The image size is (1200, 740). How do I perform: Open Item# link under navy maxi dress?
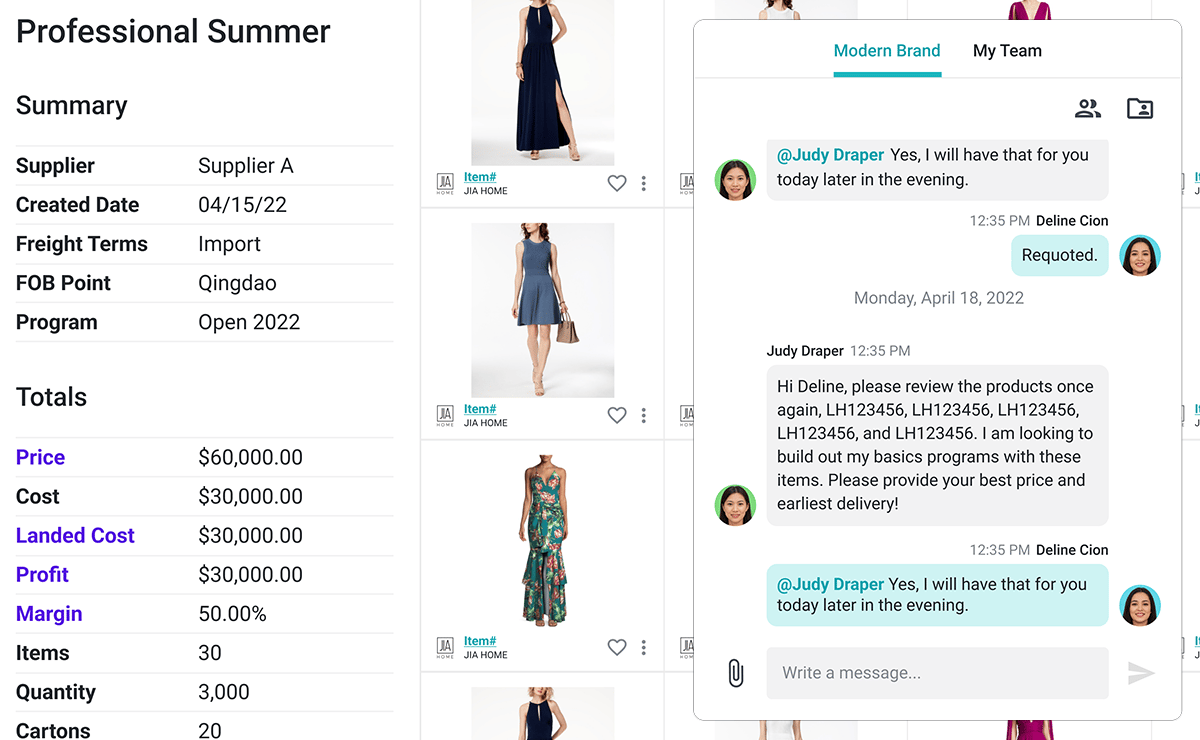pyautogui.click(x=480, y=177)
